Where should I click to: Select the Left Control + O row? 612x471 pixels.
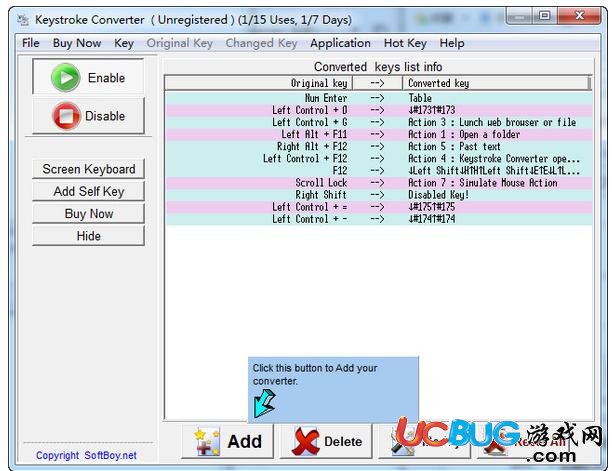[x=379, y=110]
